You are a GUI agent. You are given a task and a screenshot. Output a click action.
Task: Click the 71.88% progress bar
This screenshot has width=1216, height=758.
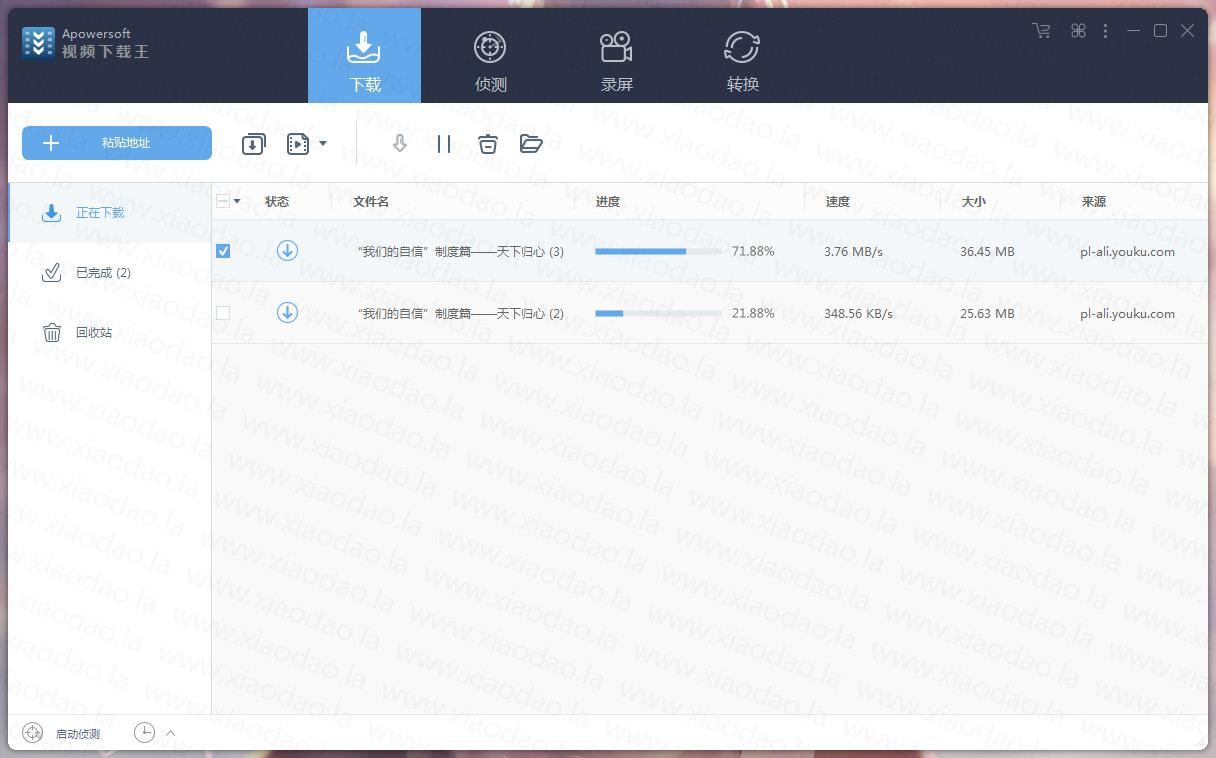tap(658, 251)
